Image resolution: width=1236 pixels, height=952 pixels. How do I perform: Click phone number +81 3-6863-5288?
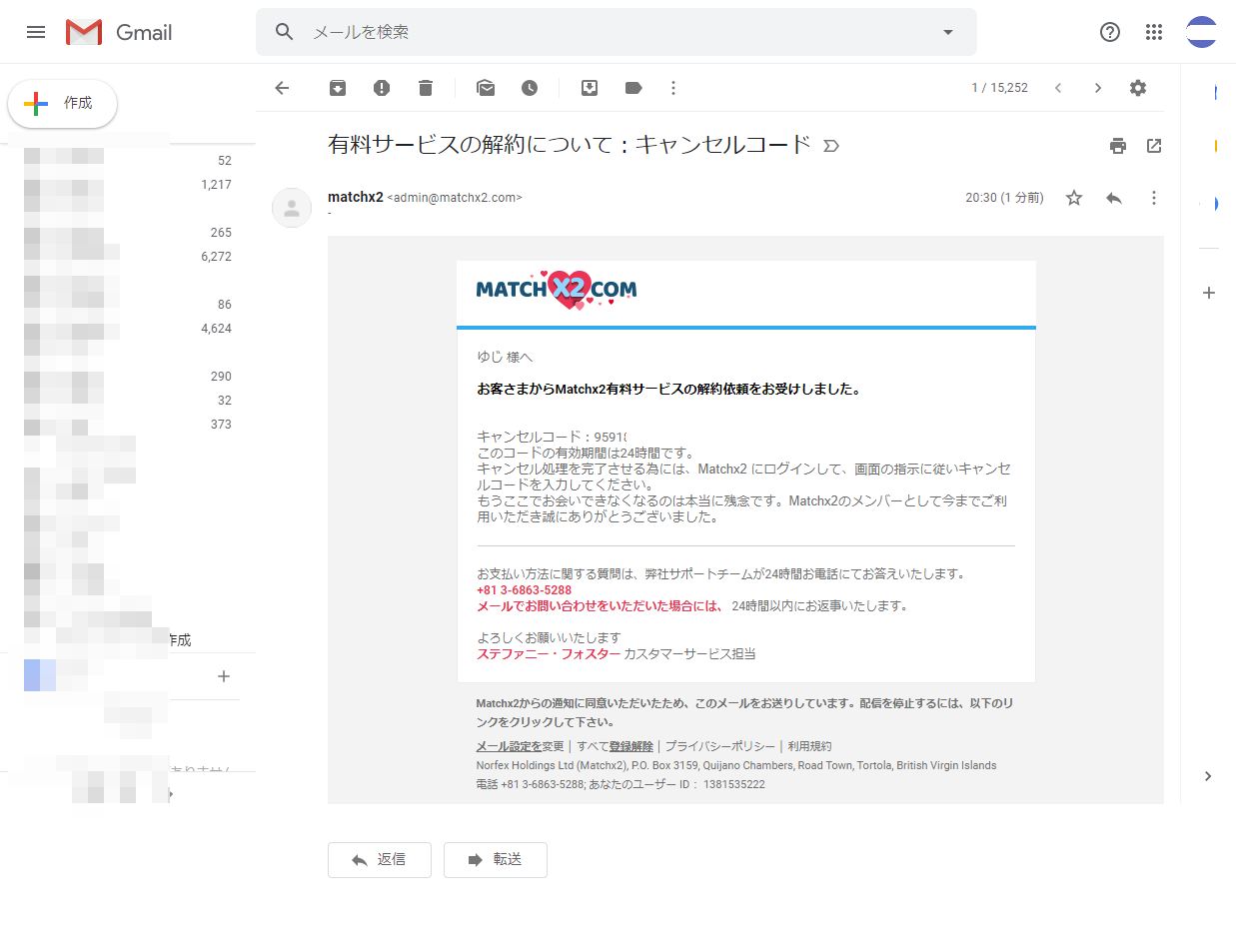525,590
